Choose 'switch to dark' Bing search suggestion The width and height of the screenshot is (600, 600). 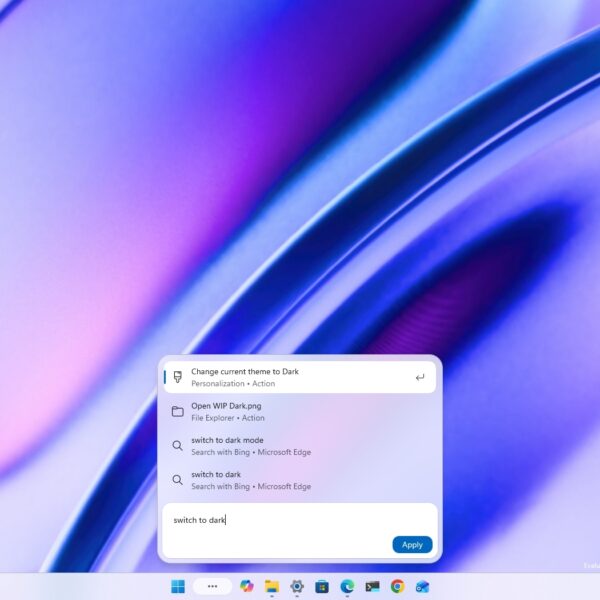coord(300,480)
